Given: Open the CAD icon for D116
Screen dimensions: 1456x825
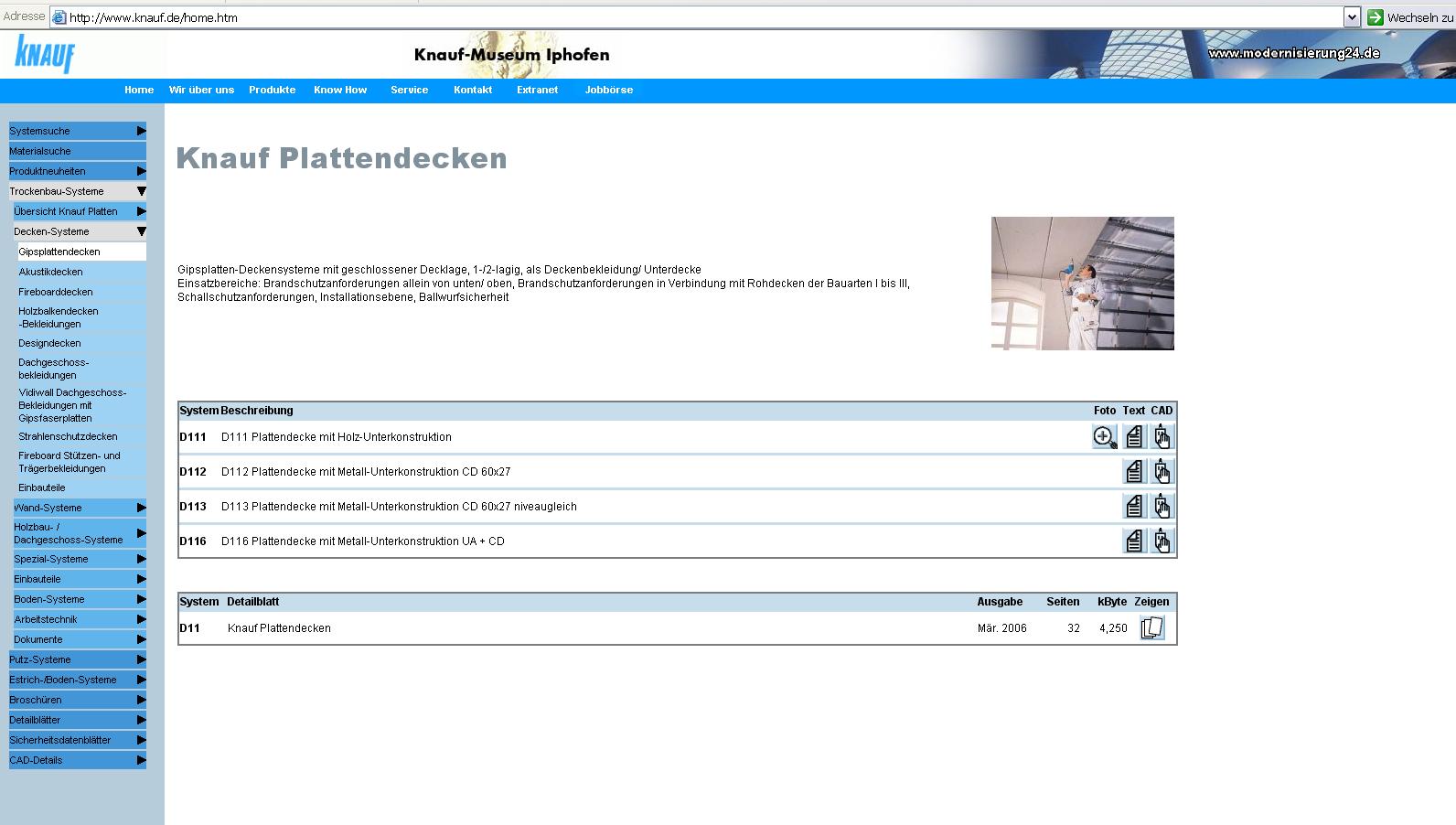Looking at the screenshot, I should (1162, 541).
